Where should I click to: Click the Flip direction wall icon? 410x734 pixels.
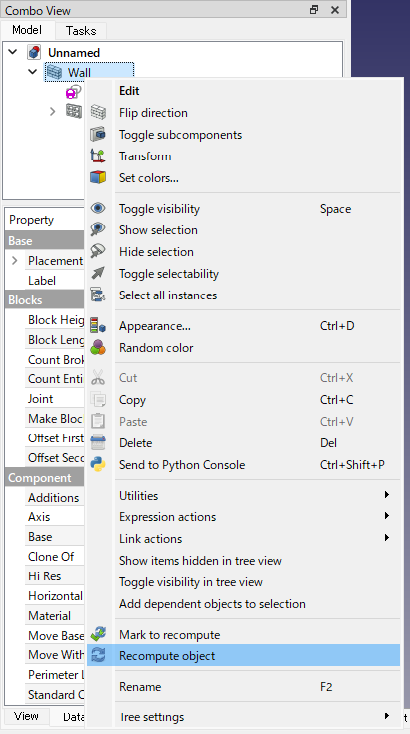(x=98, y=113)
